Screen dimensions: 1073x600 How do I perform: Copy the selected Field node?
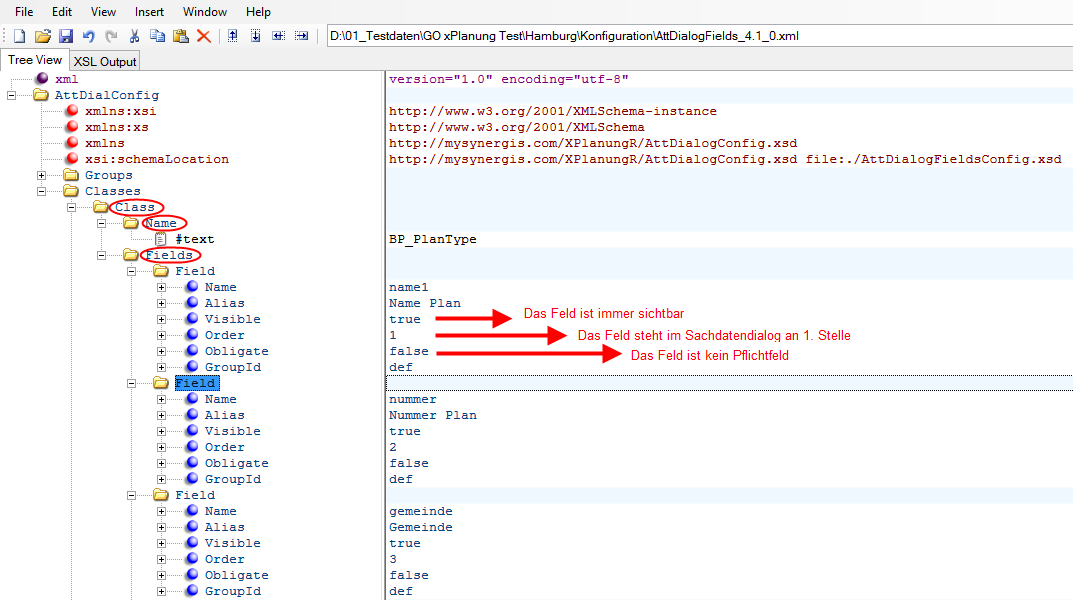click(157, 35)
